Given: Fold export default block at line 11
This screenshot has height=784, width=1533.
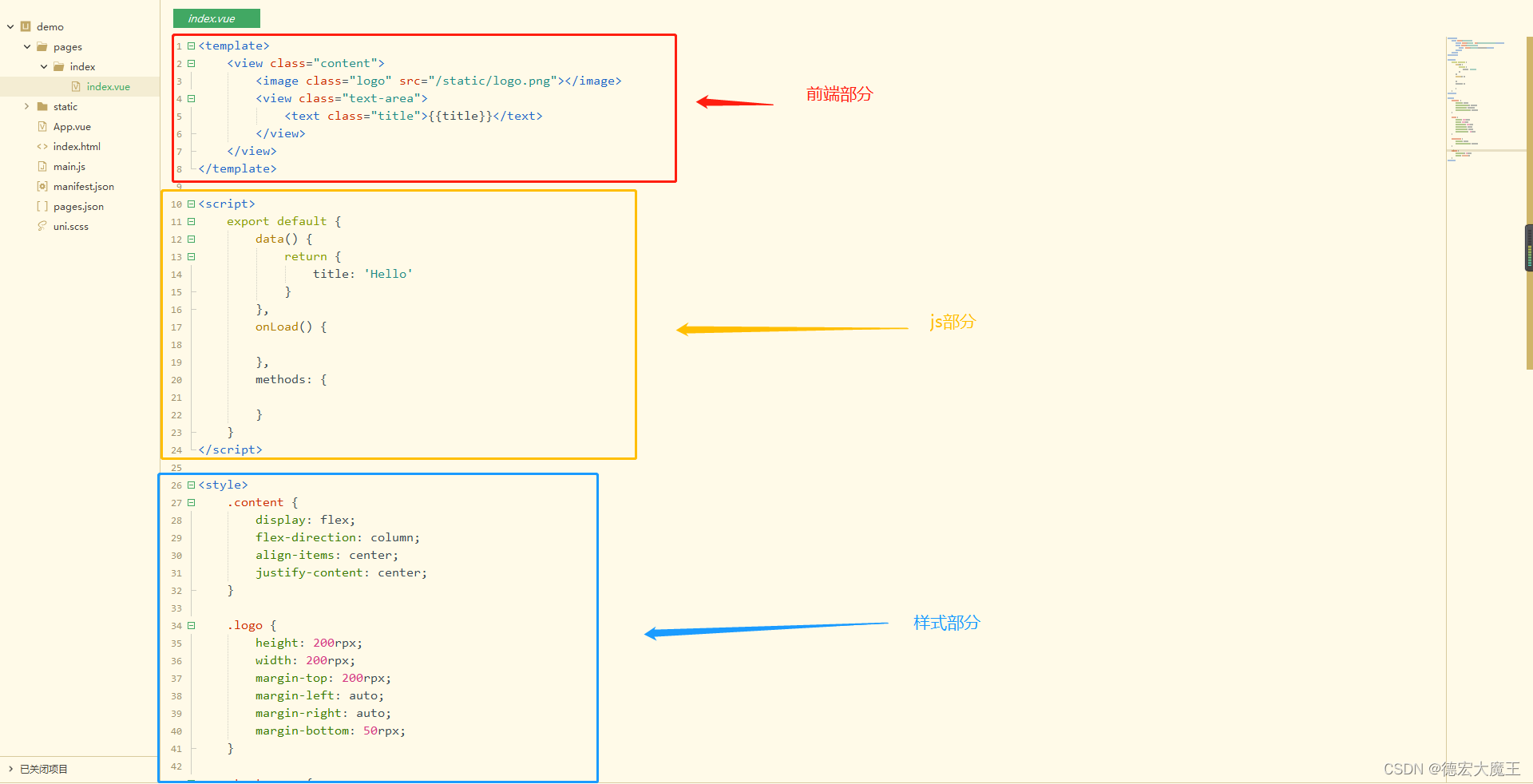Looking at the screenshot, I should click(x=192, y=221).
